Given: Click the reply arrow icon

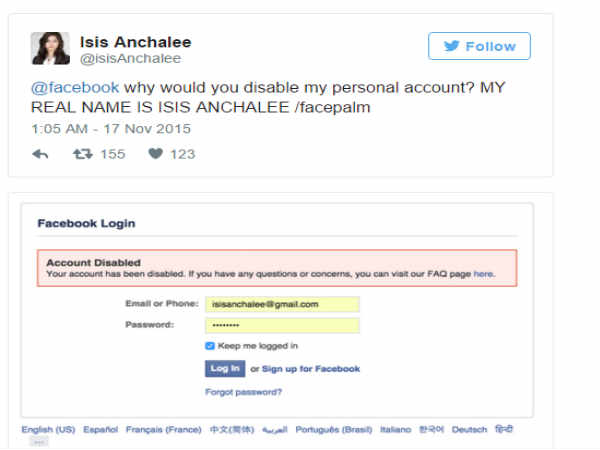Looking at the screenshot, I should point(40,154).
